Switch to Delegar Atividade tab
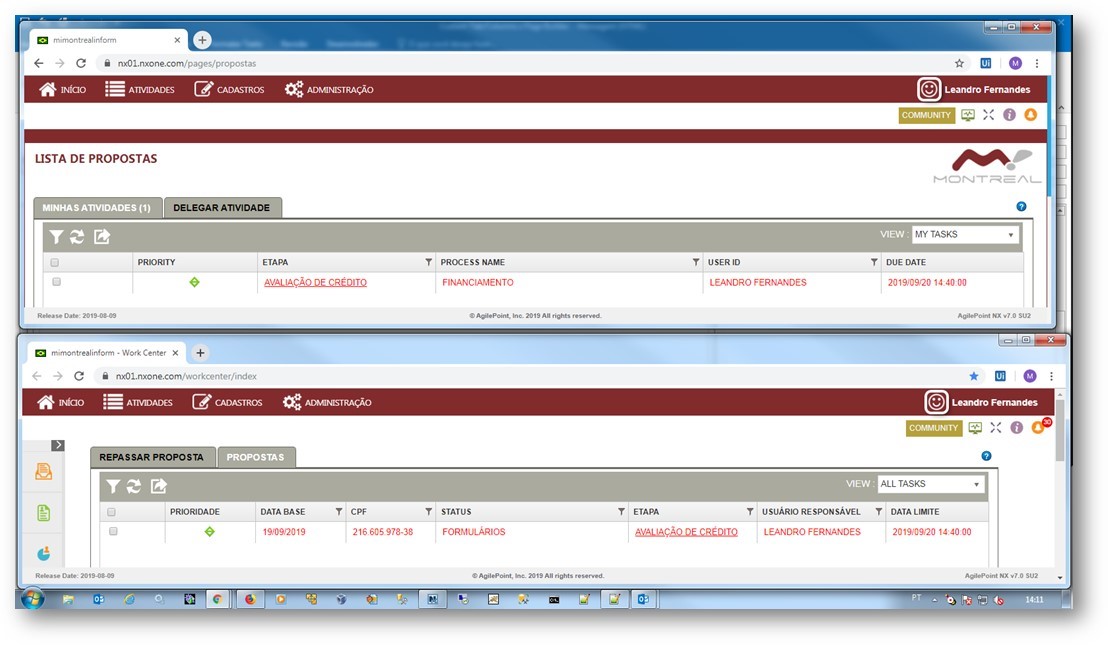The image size is (1108, 645). tap(222, 208)
